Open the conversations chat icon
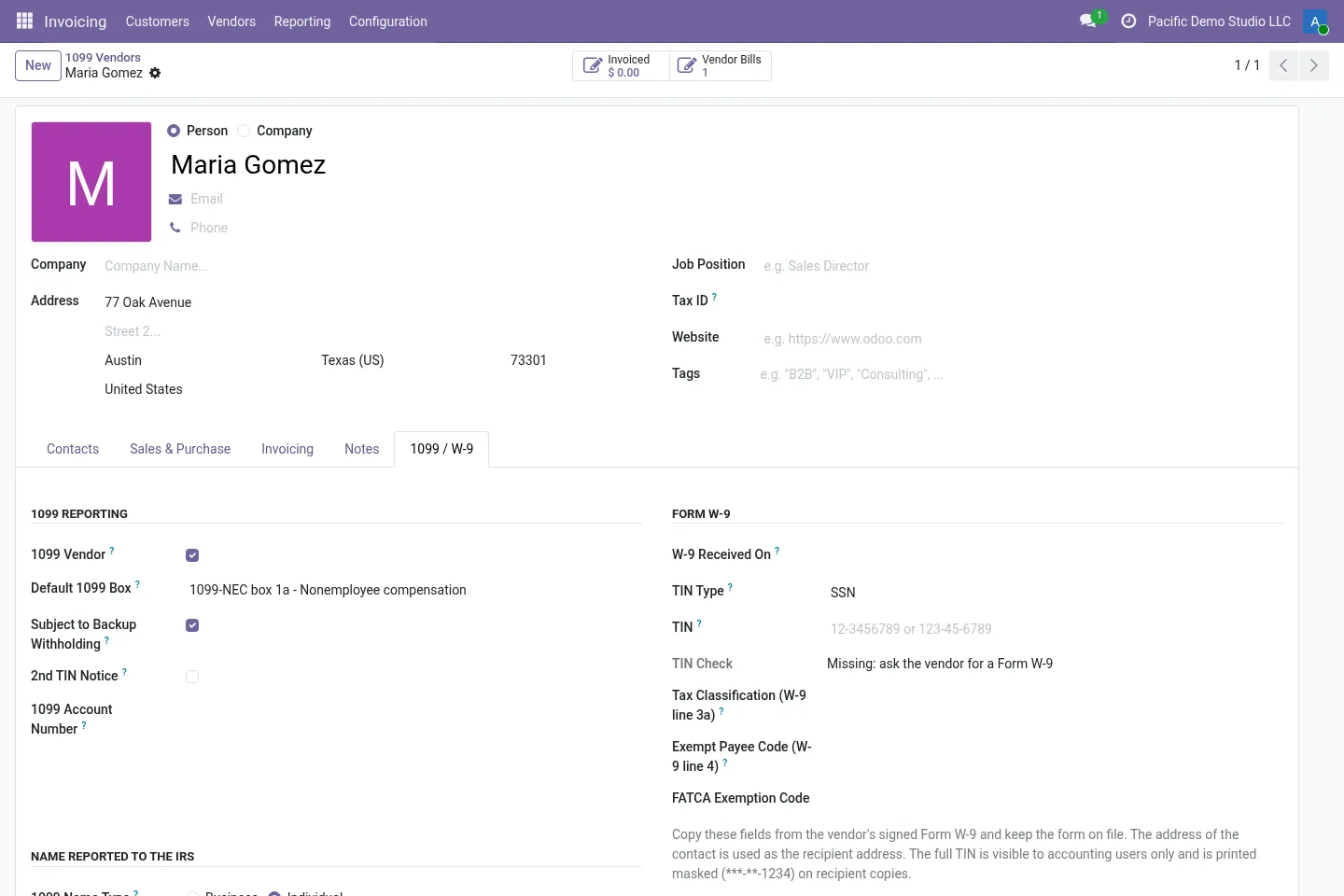1344x896 pixels. click(1088, 21)
